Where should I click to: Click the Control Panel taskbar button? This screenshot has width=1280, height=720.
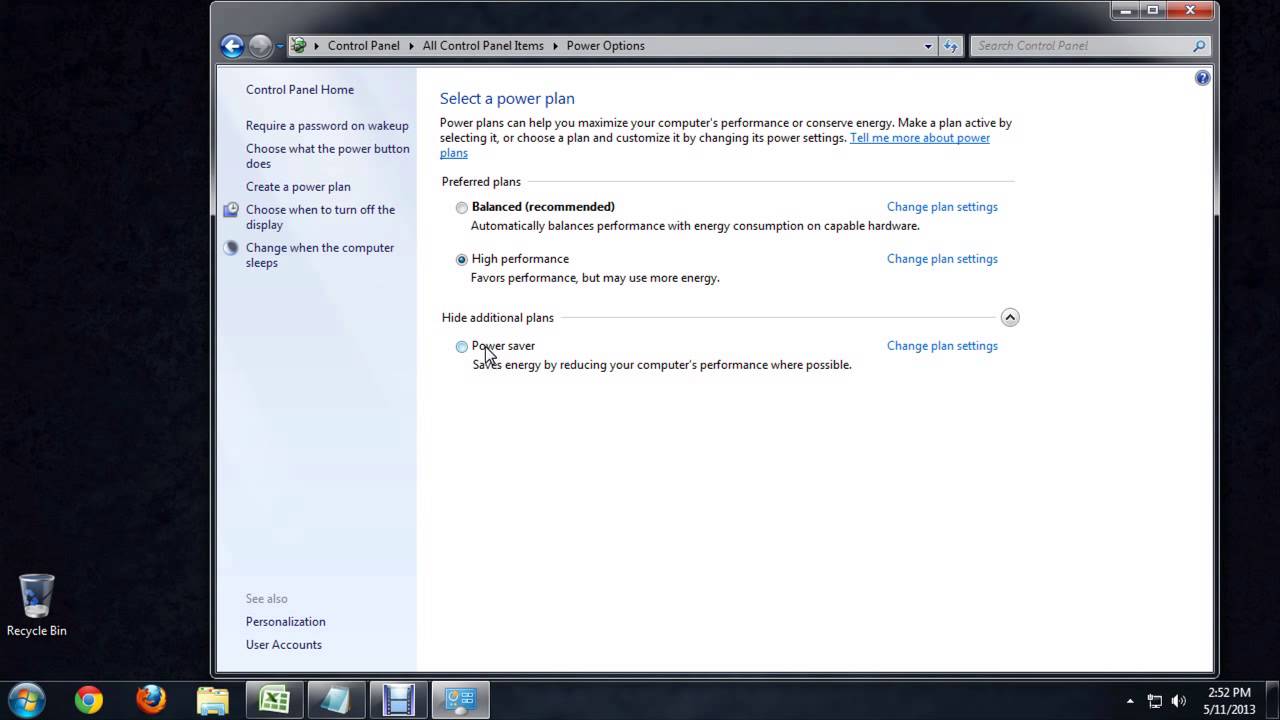click(x=460, y=700)
